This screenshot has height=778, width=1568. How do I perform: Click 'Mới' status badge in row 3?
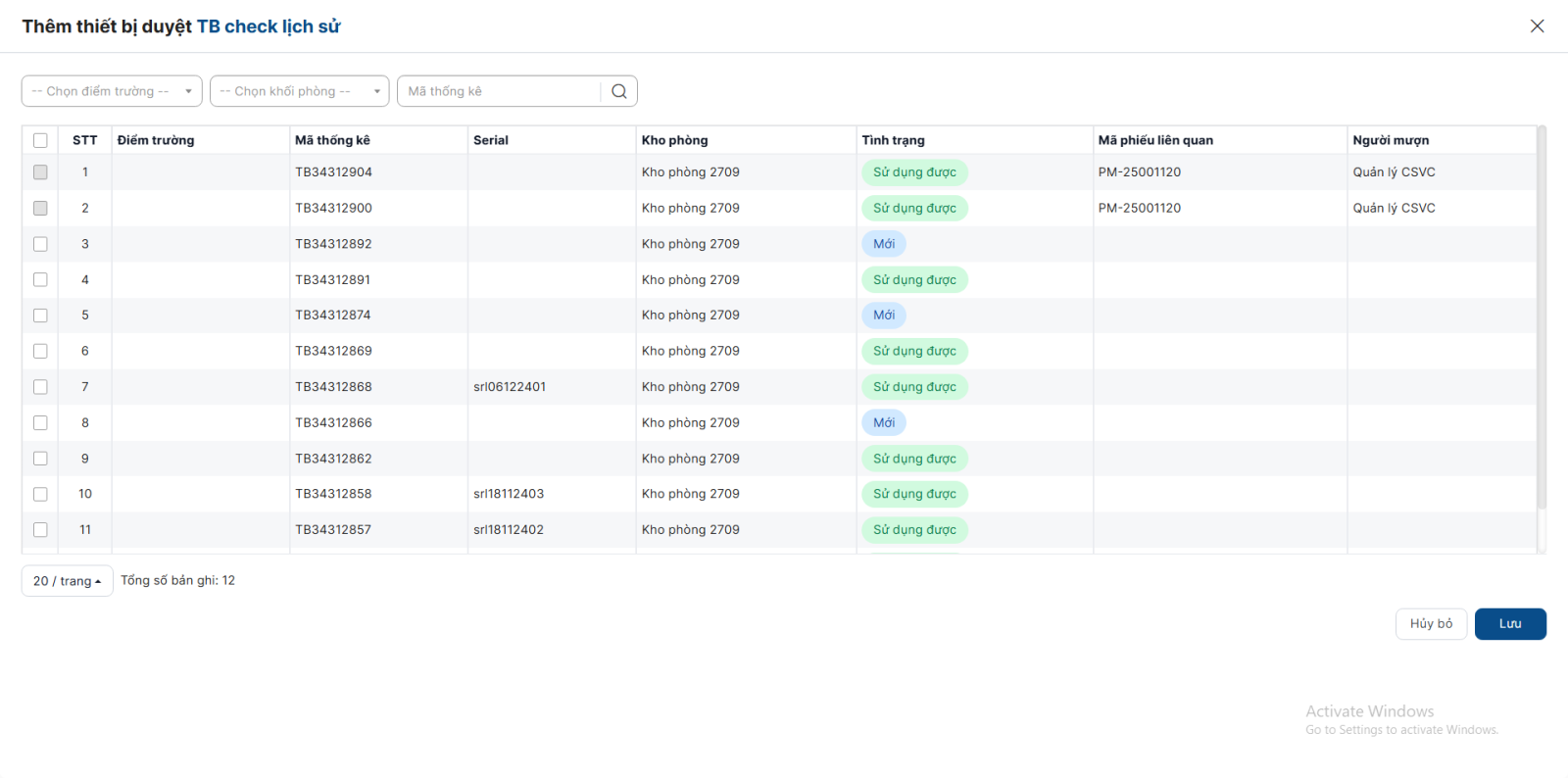coord(884,244)
